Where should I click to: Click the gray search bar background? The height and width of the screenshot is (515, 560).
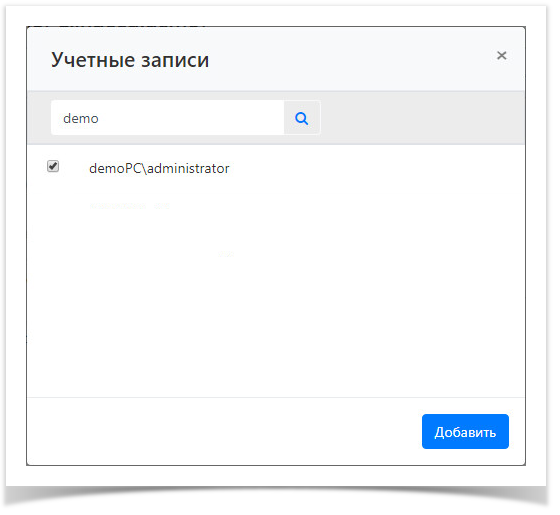click(x=421, y=118)
